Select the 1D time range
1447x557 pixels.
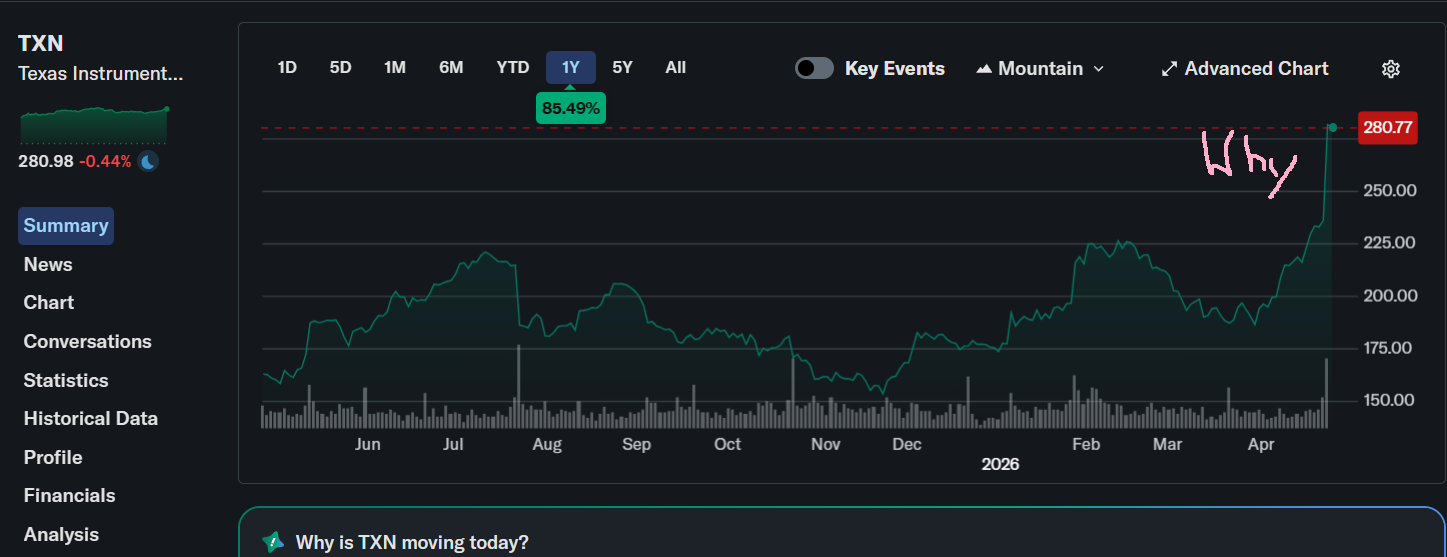[287, 68]
